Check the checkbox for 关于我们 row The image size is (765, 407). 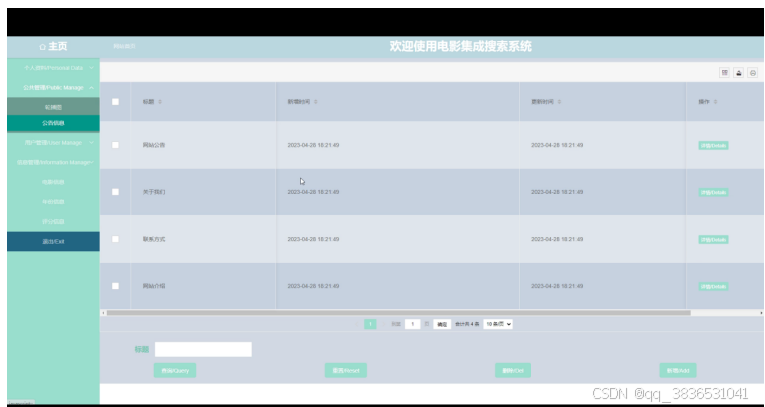point(115,192)
